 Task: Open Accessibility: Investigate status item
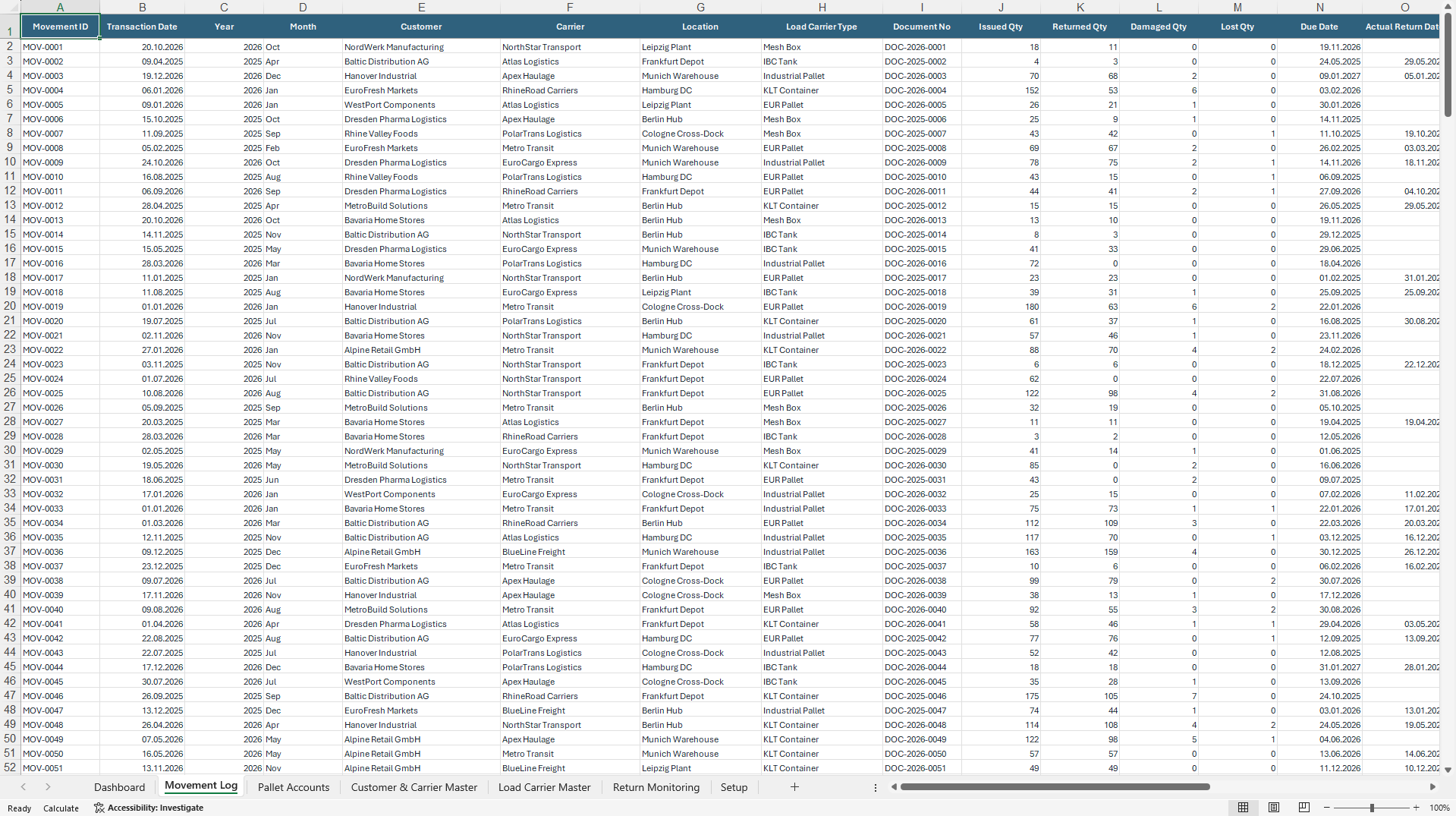[149, 808]
